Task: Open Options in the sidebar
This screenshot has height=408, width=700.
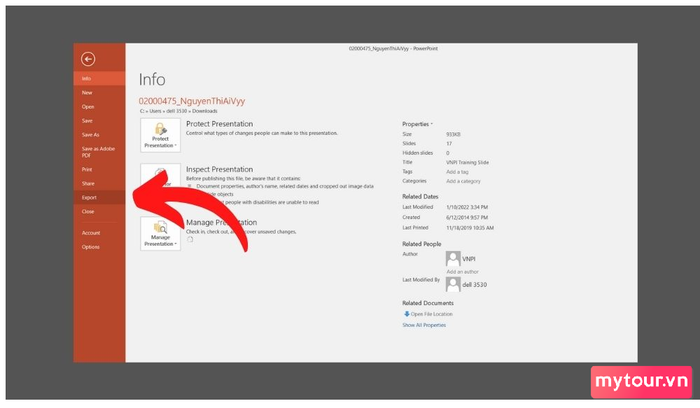Action: tap(99, 247)
